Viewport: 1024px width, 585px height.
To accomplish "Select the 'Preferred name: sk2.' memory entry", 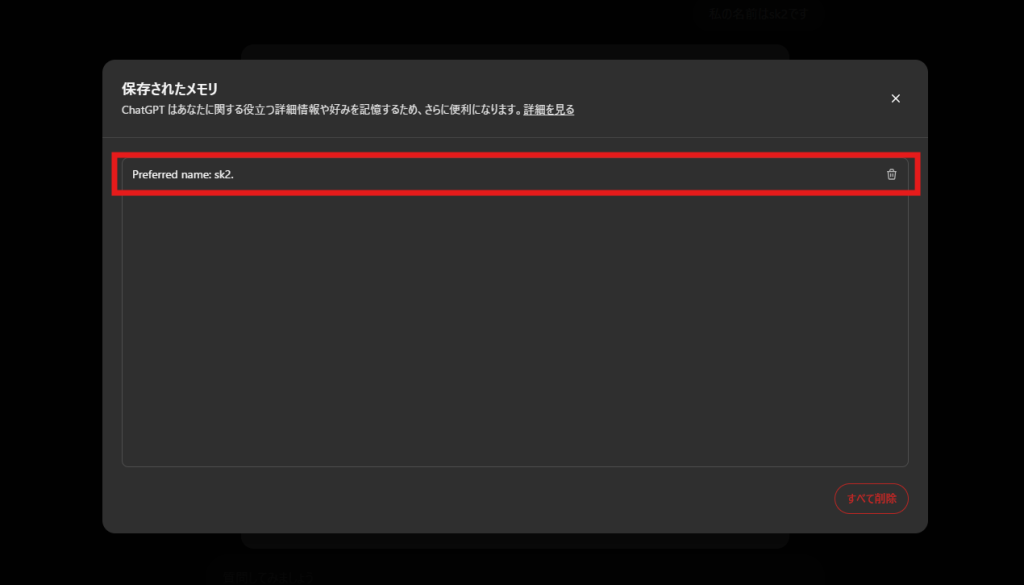I will pos(515,174).
